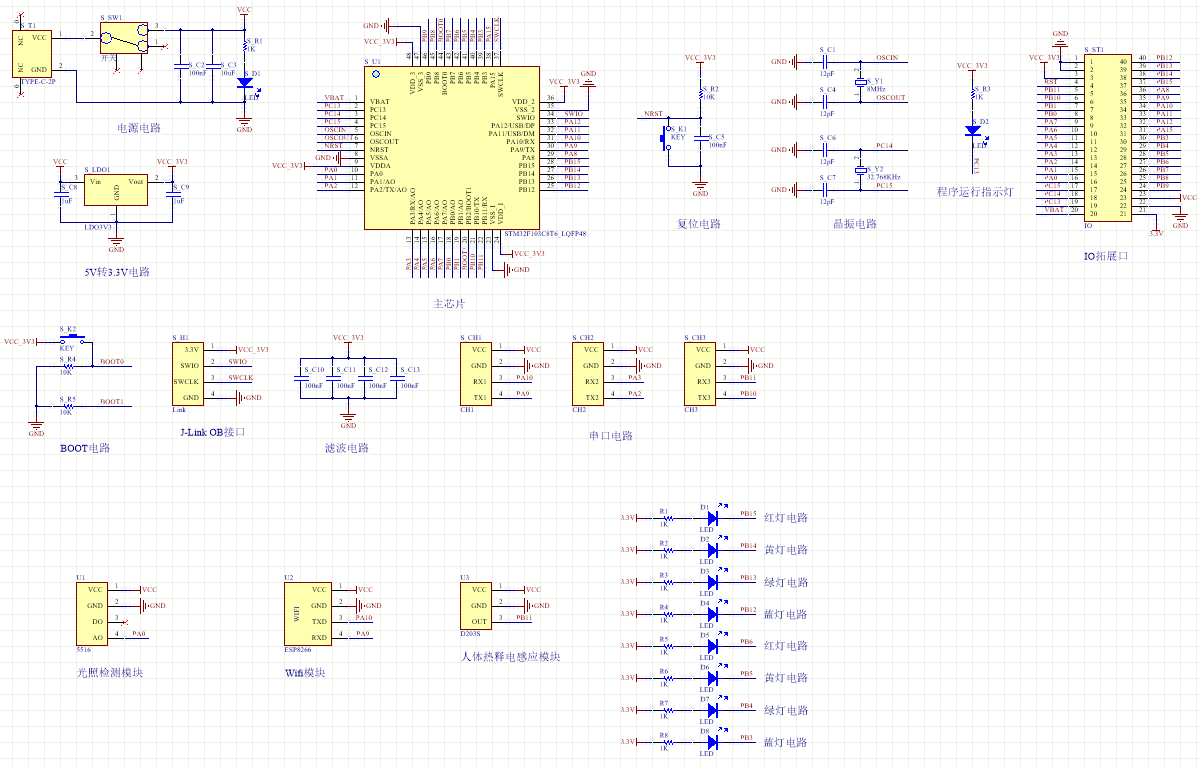The image size is (1200, 767).
Task: Select the "人体热释电感应模块" label
Action: [510, 657]
